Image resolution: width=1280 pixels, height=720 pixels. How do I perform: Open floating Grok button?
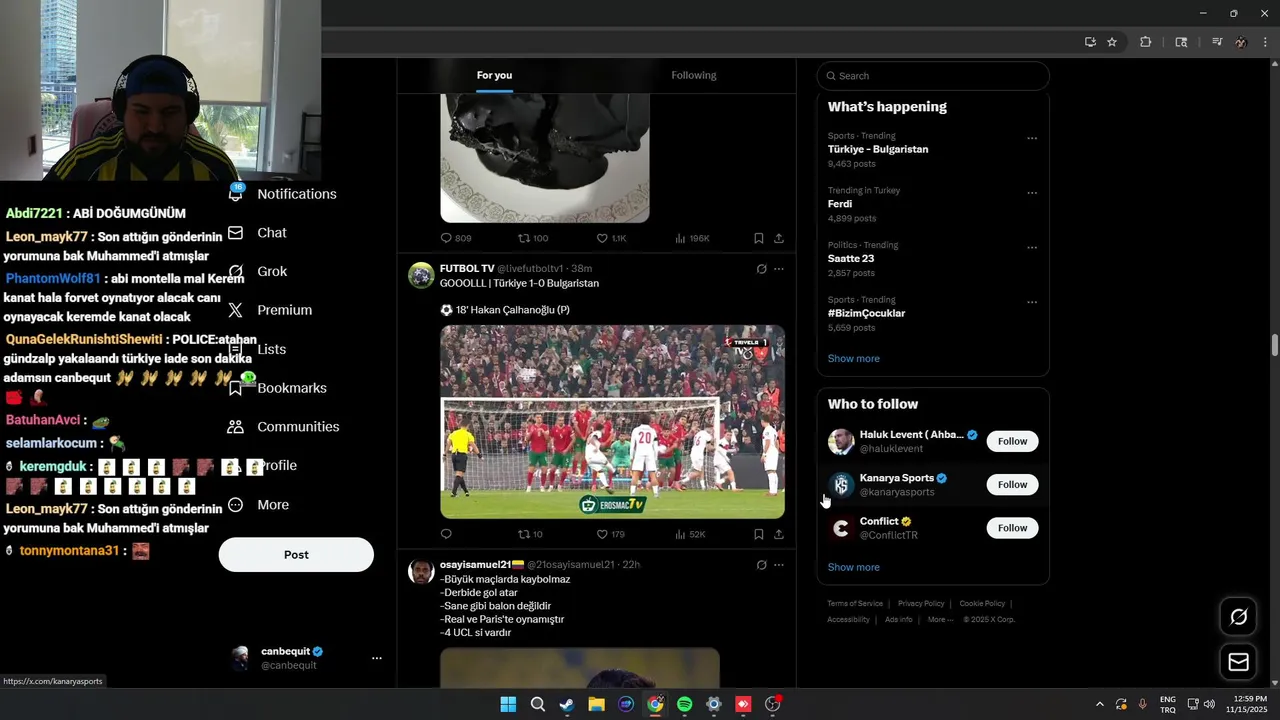[1238, 617]
